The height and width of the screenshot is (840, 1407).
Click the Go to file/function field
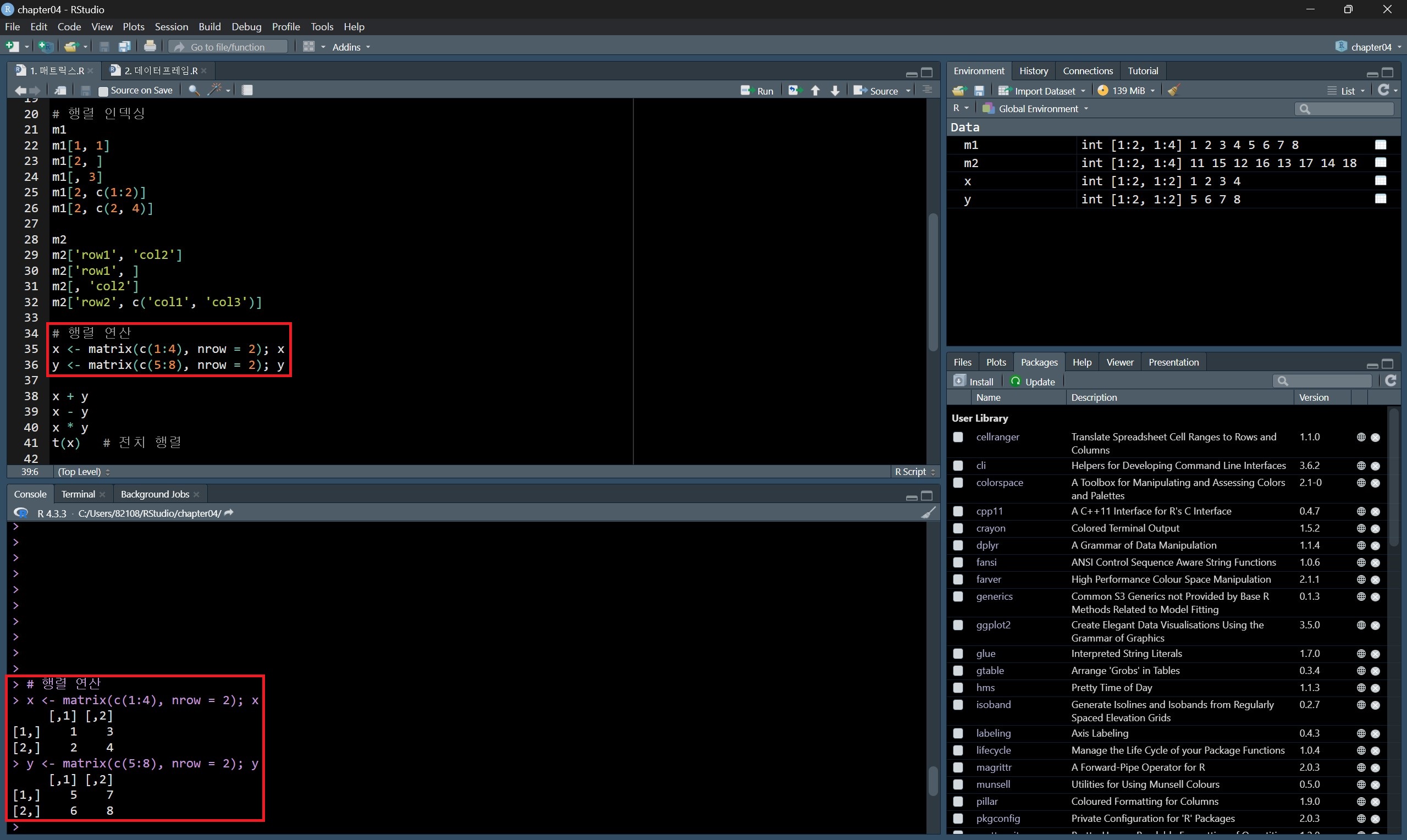[x=228, y=47]
